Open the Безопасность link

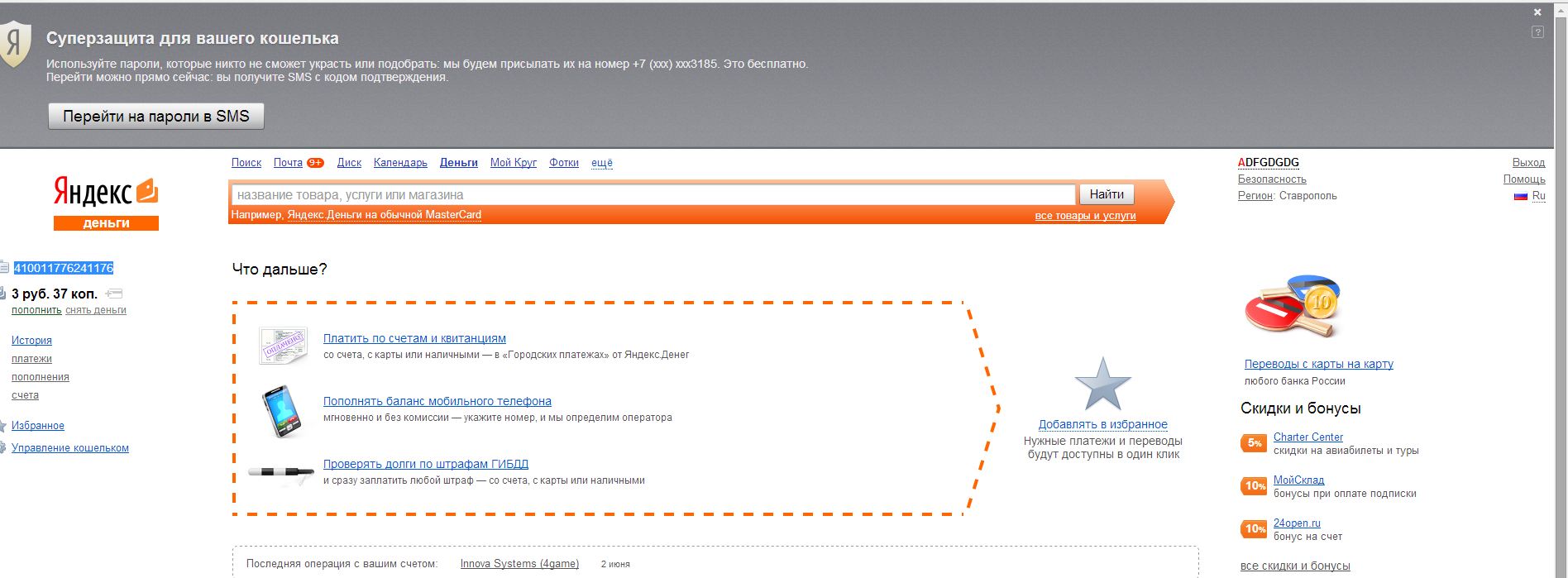(x=1272, y=179)
